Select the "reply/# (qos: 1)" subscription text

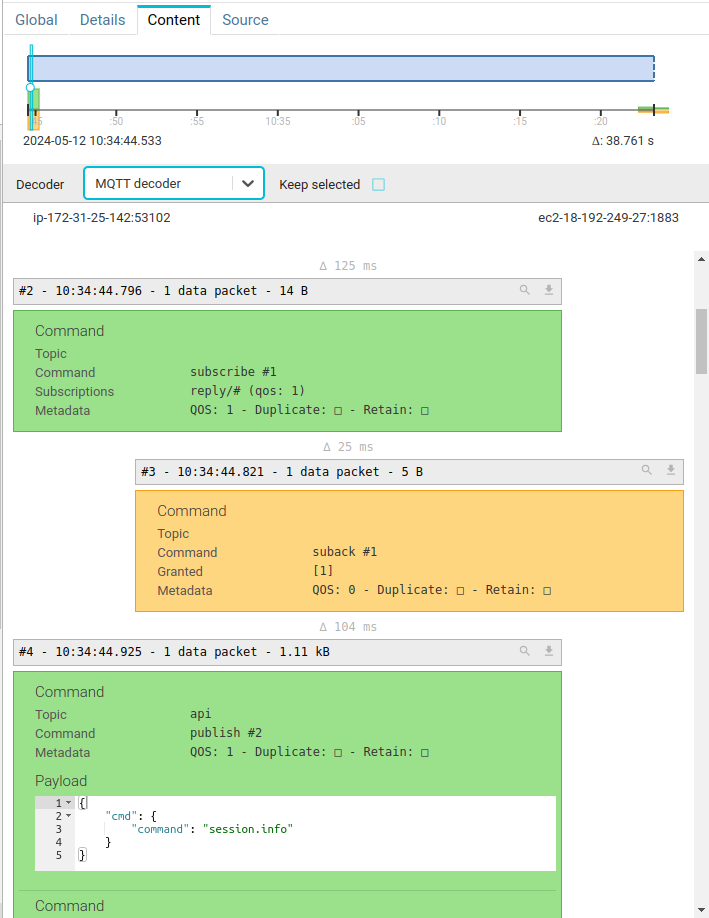click(x=247, y=391)
